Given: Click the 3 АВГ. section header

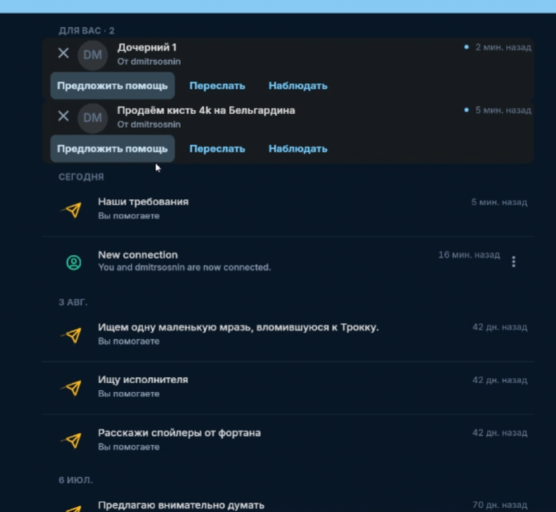Looking at the screenshot, I should point(73,302).
